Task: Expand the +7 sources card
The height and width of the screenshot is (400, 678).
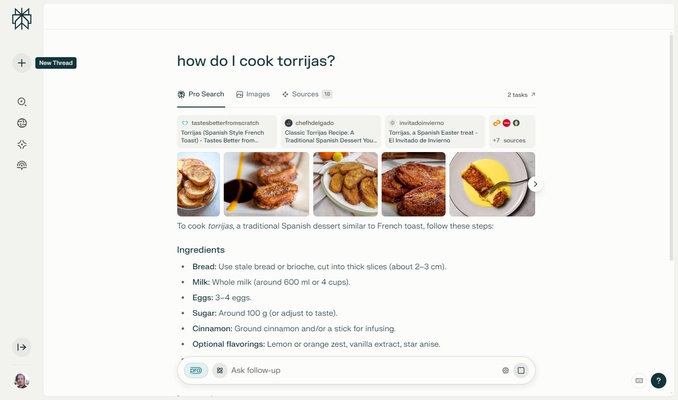Action: click(512, 131)
